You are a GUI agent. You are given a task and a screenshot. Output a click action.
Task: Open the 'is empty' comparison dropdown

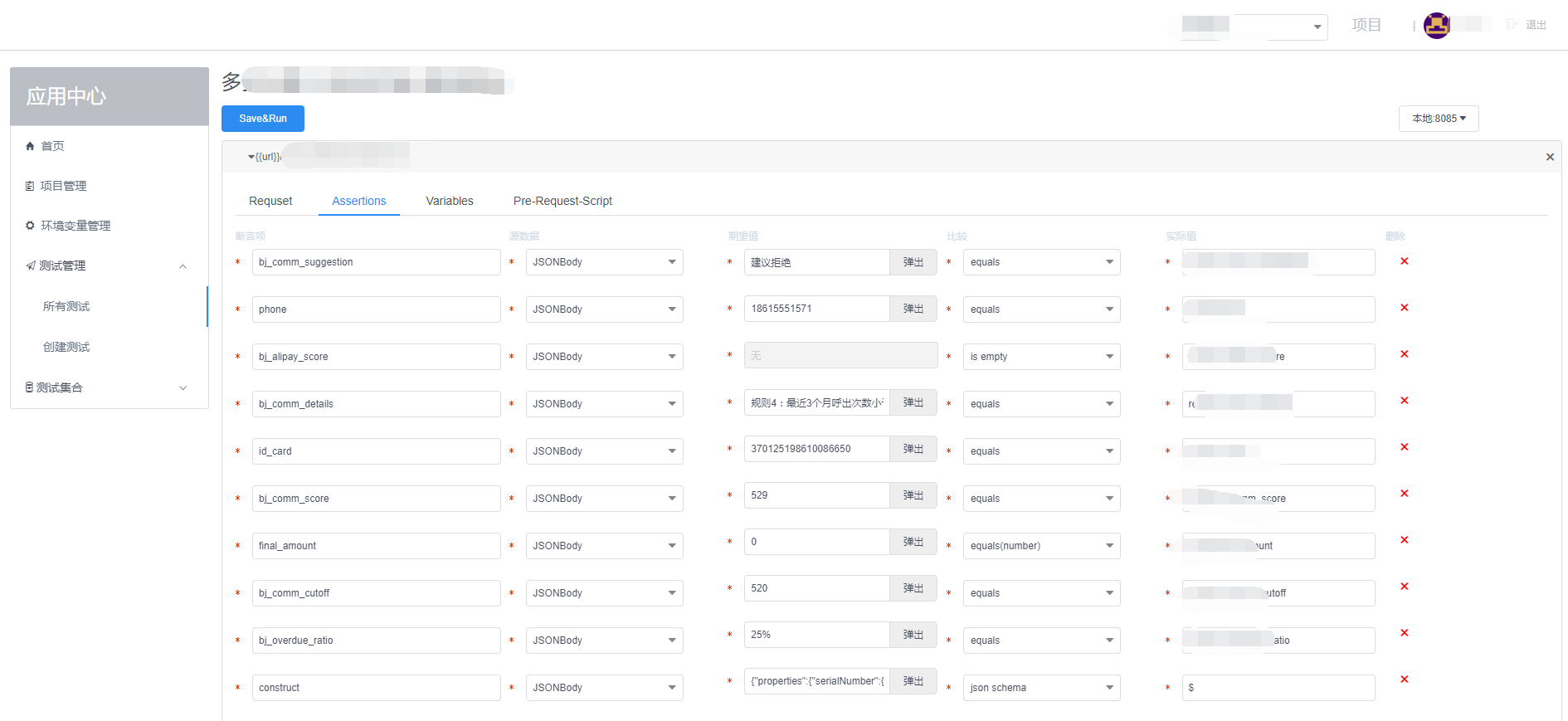1042,357
